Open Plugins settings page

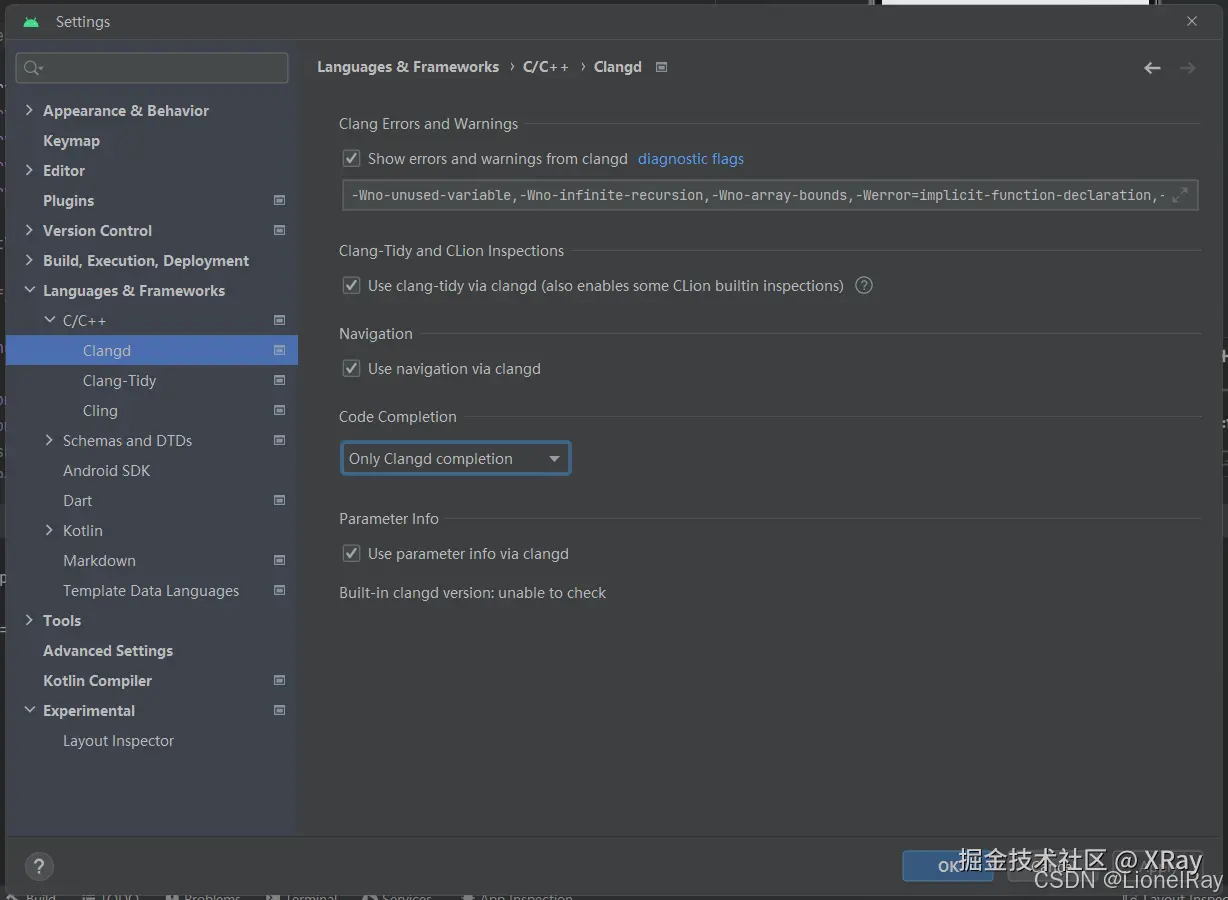[68, 200]
